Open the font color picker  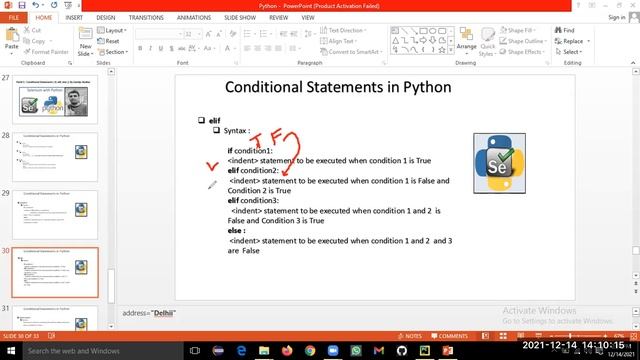pyautogui.click(x=228, y=48)
